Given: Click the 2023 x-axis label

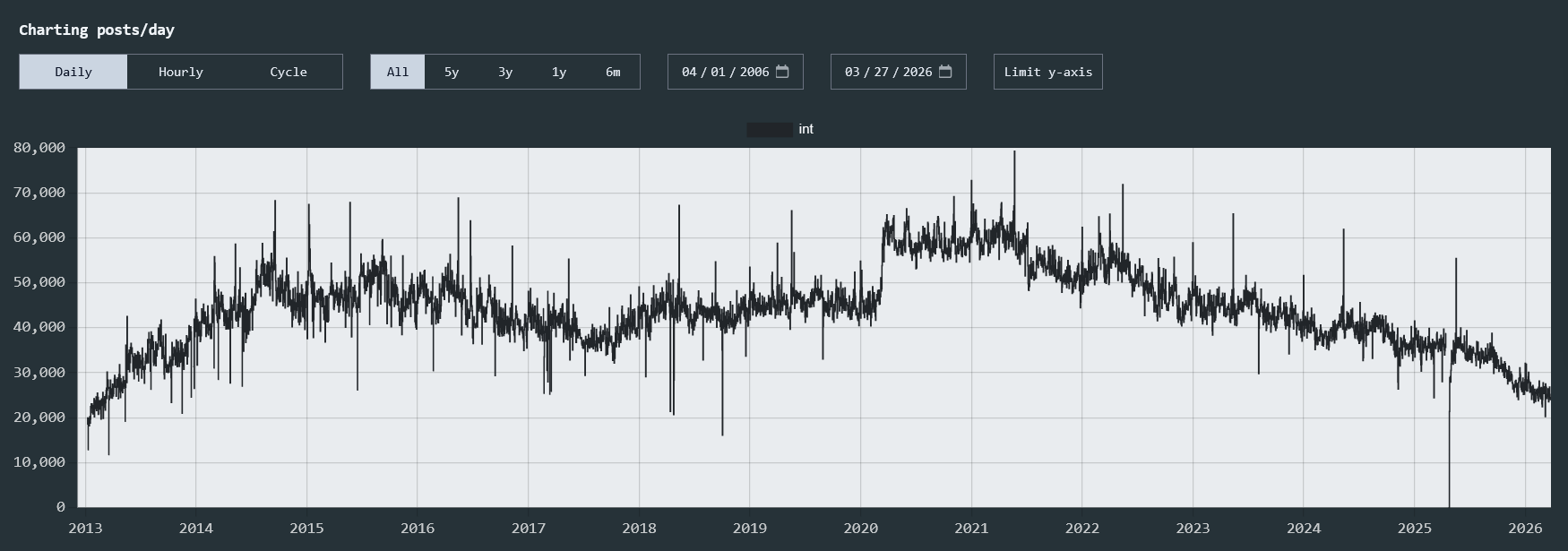Looking at the screenshot, I should pos(1193,528).
